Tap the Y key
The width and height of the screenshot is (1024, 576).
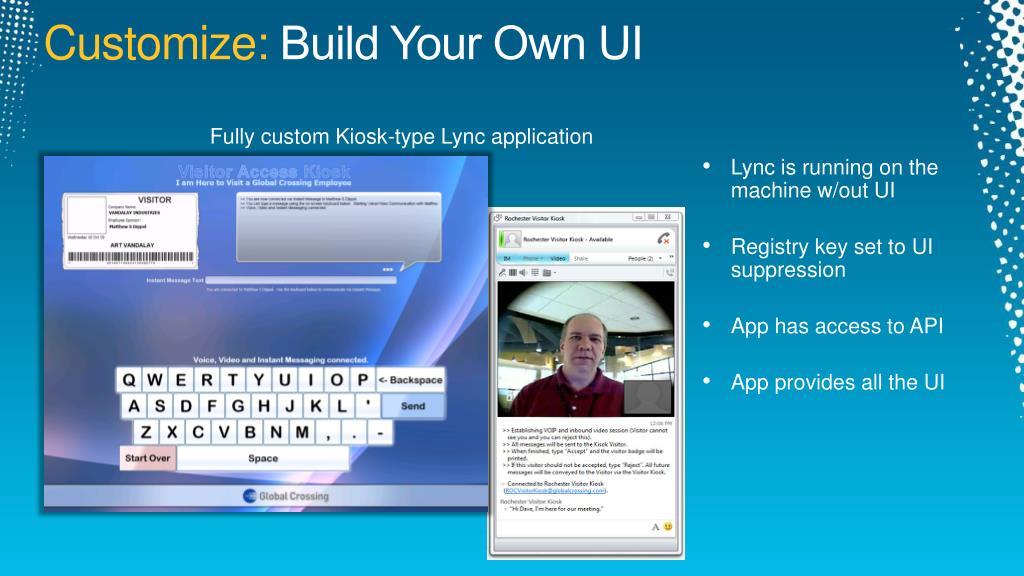[259, 380]
